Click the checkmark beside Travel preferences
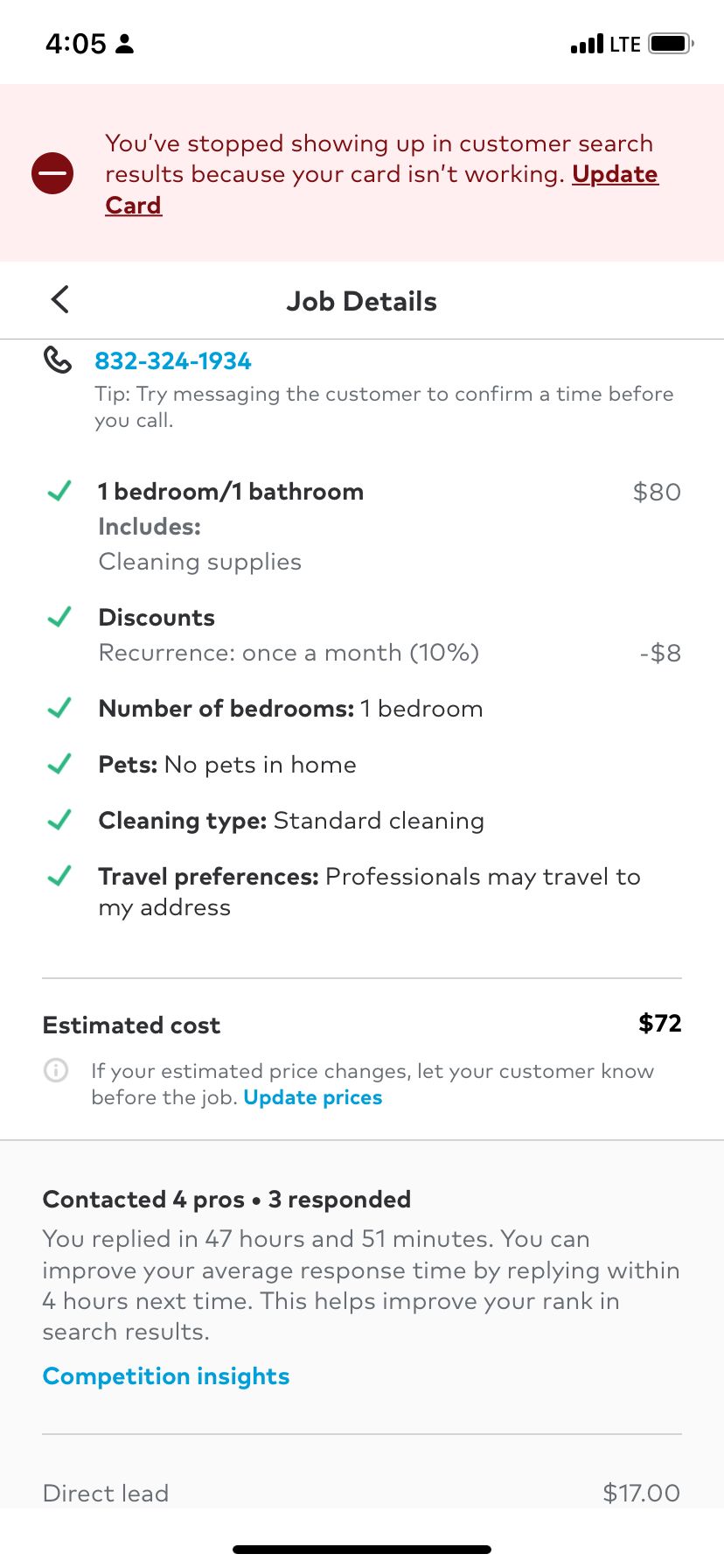 pos(59,876)
